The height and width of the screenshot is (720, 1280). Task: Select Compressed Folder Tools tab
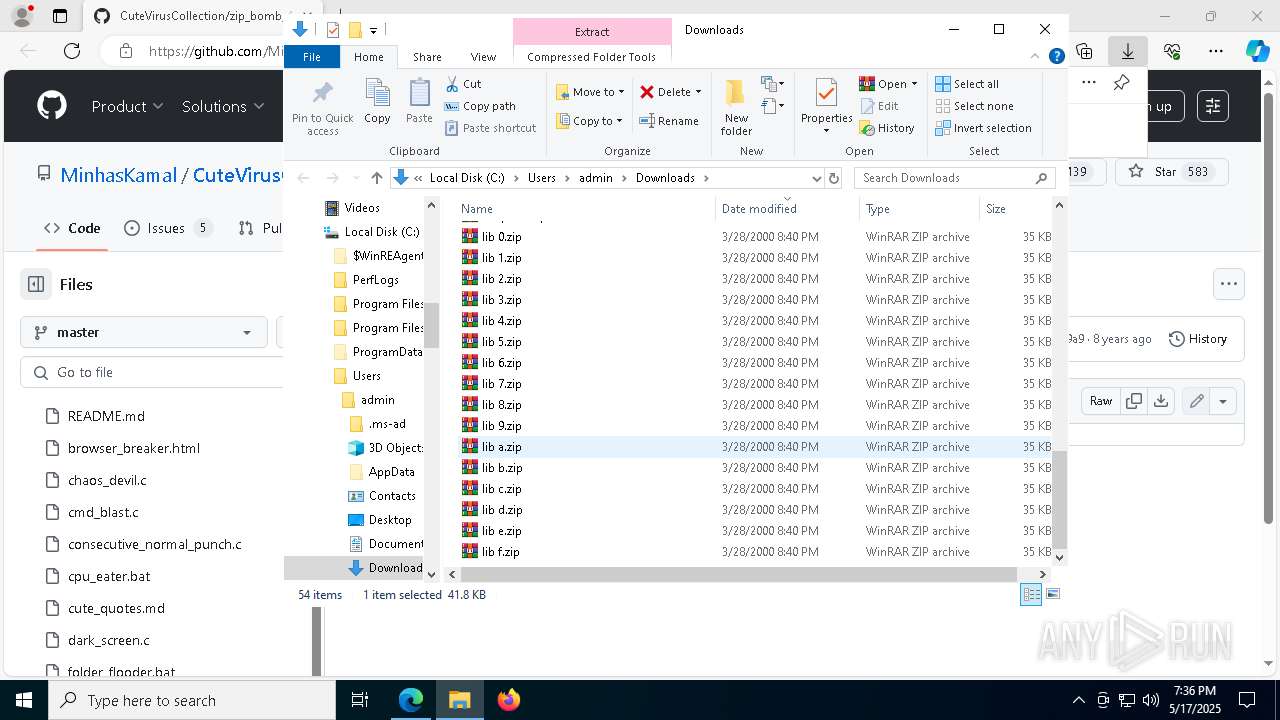tap(592, 57)
